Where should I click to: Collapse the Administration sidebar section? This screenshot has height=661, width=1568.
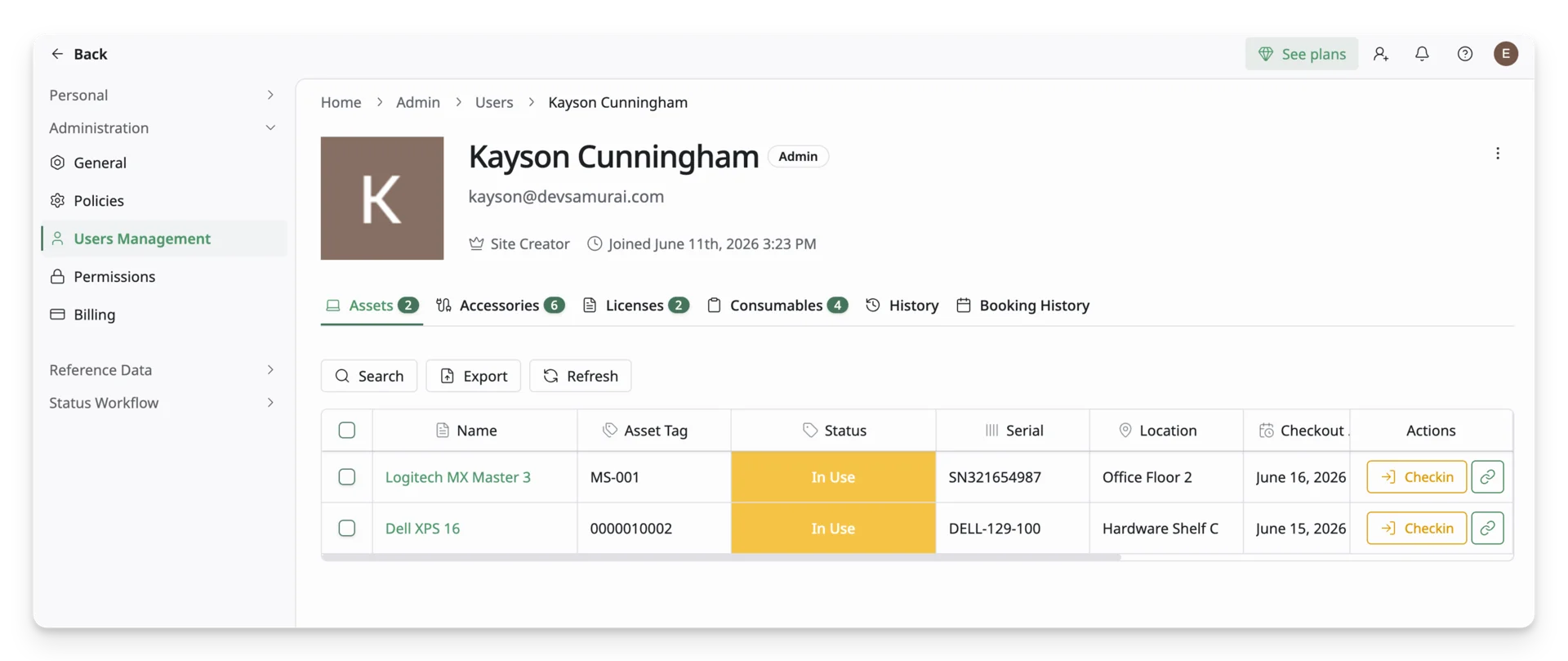(x=163, y=128)
